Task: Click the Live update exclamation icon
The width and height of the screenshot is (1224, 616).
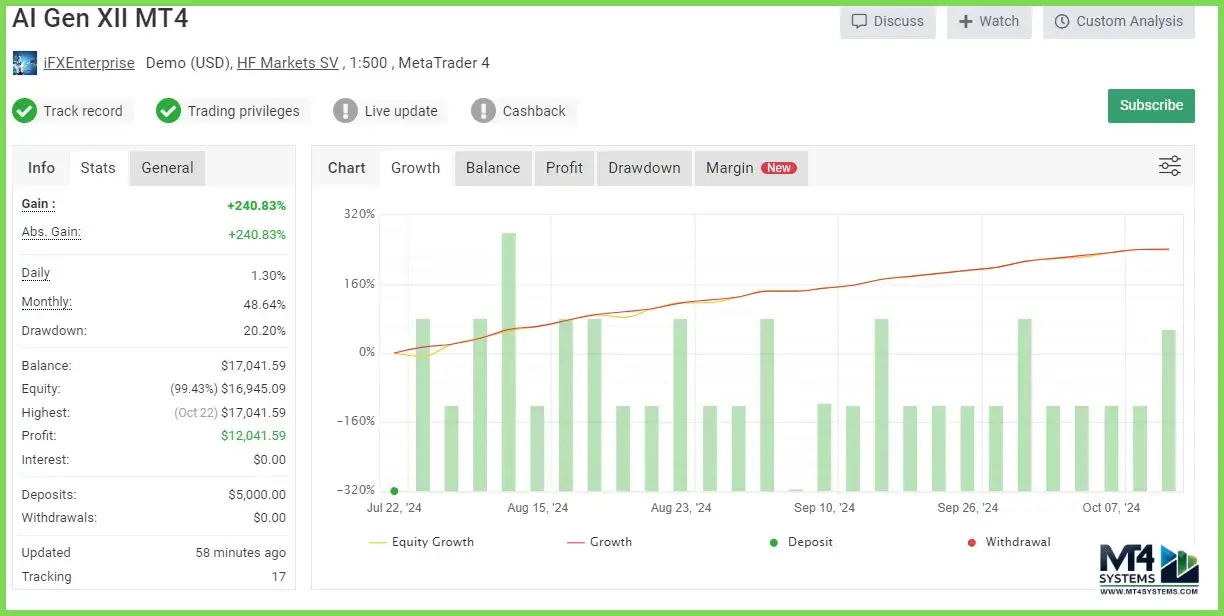Action: (346, 111)
